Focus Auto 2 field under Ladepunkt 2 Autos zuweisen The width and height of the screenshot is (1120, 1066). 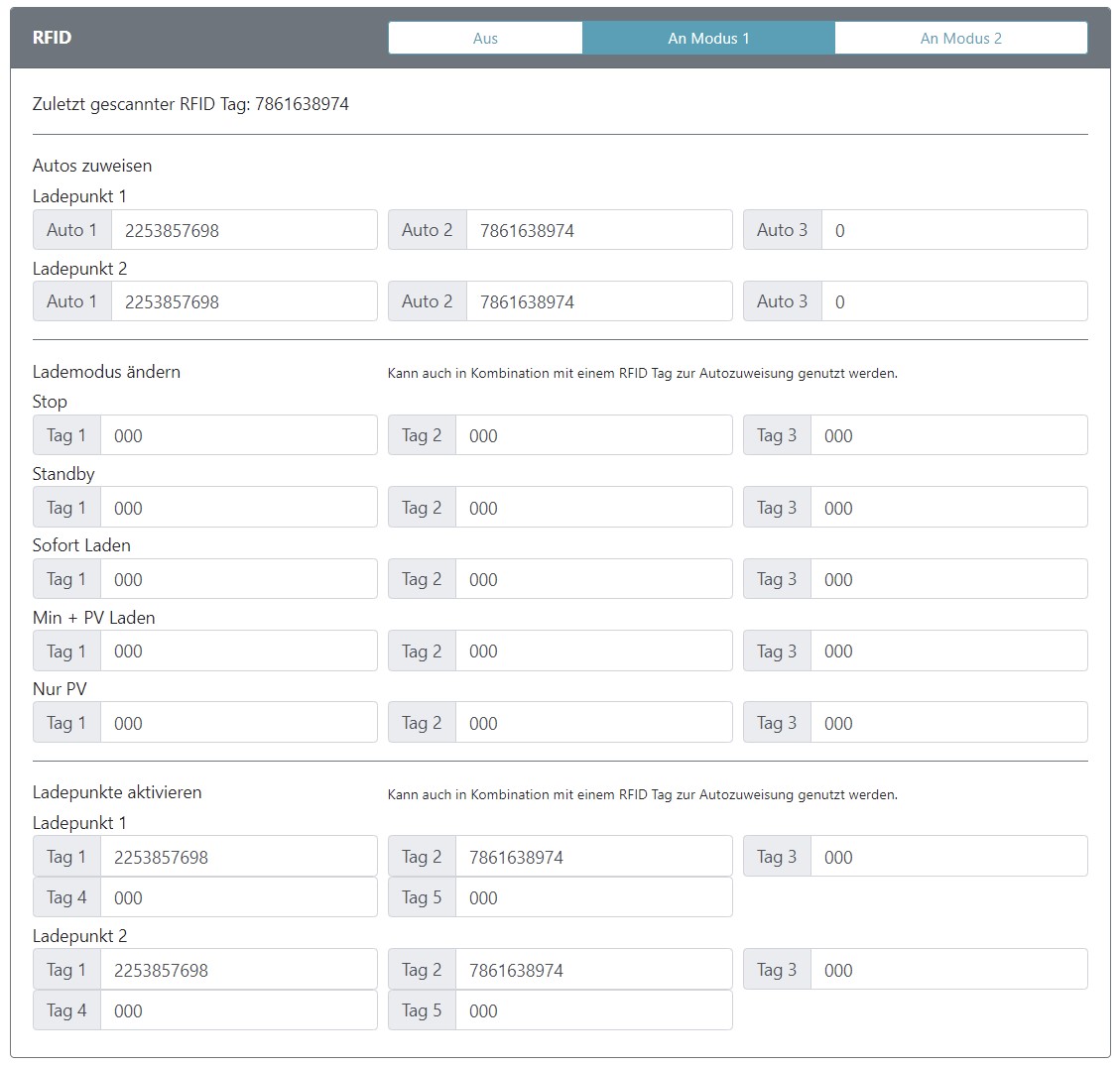(x=598, y=301)
